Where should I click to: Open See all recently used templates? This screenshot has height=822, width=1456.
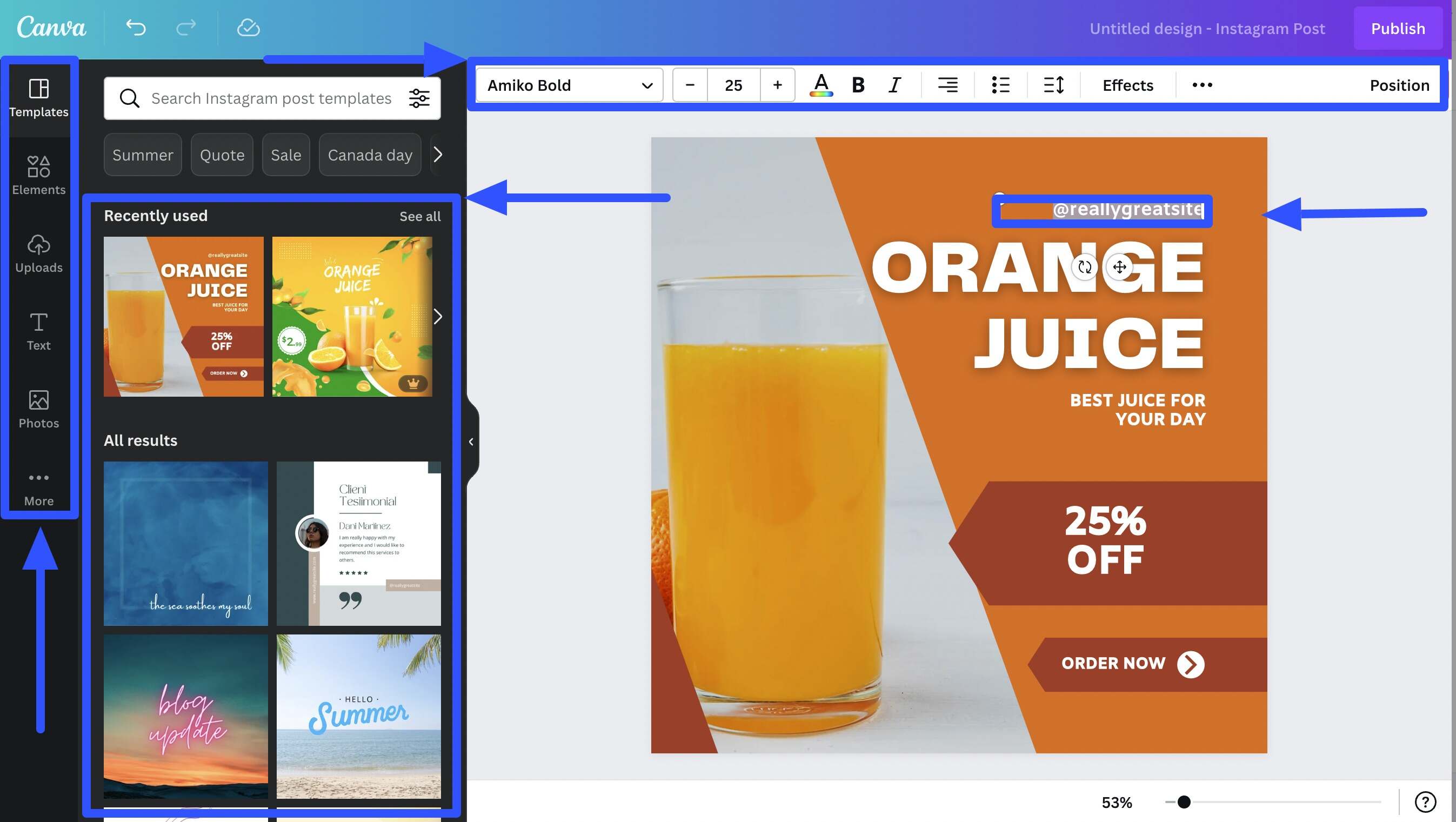coord(420,216)
